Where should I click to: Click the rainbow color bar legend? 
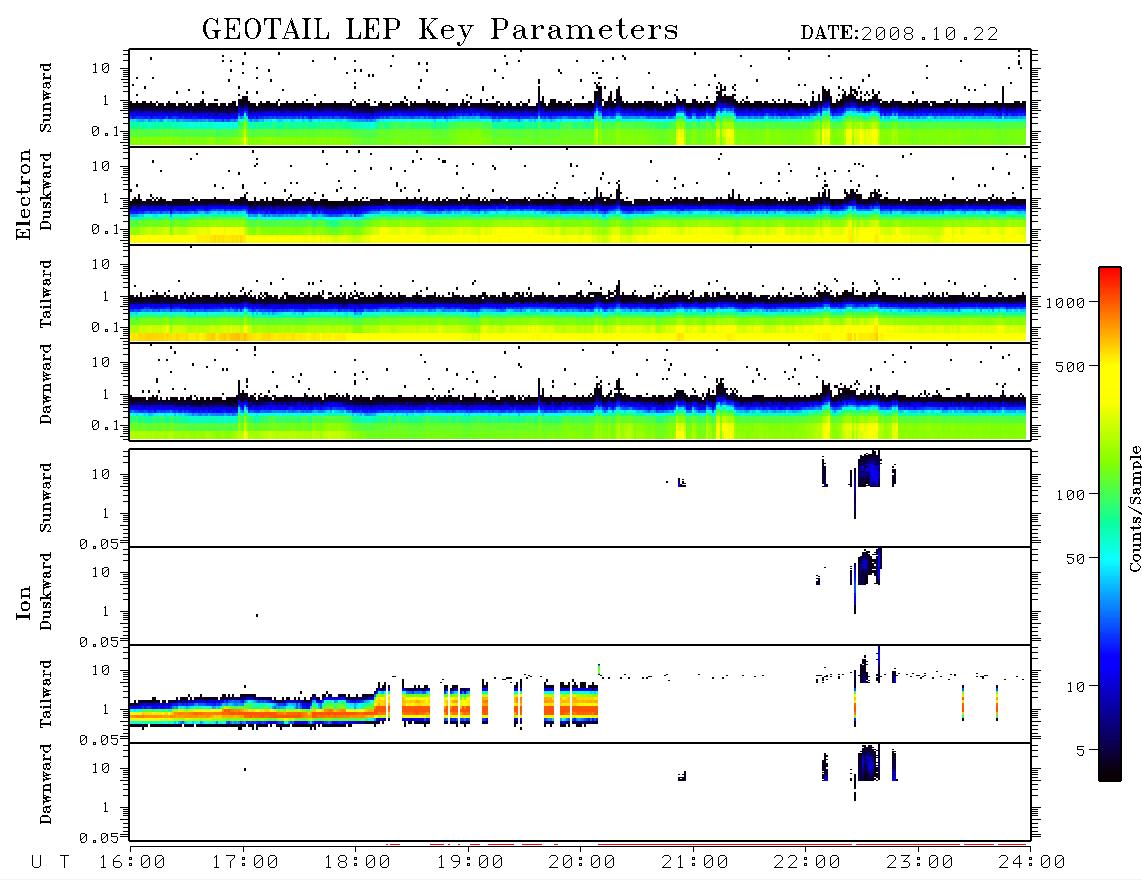1110,524
